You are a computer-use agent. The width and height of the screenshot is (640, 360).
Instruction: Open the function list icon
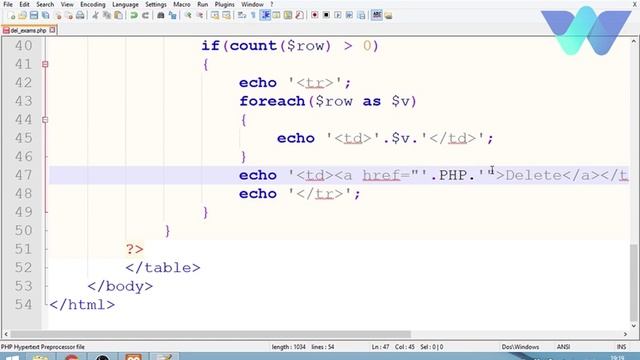[299, 16]
